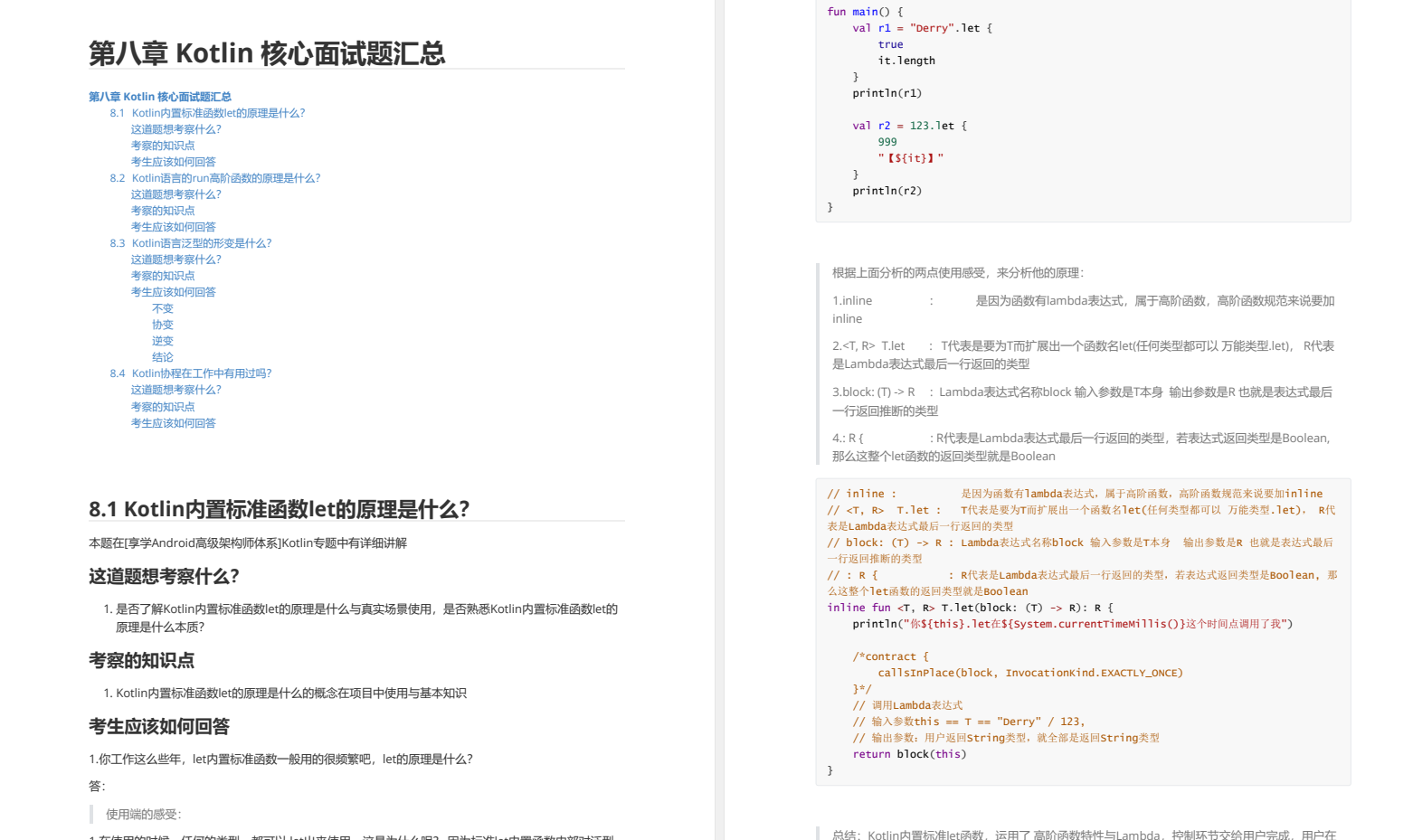
Task: Jump to TOC entry 8.2 Kotlin语言的run高阶函数的原理是什么?
Action: 215,178
